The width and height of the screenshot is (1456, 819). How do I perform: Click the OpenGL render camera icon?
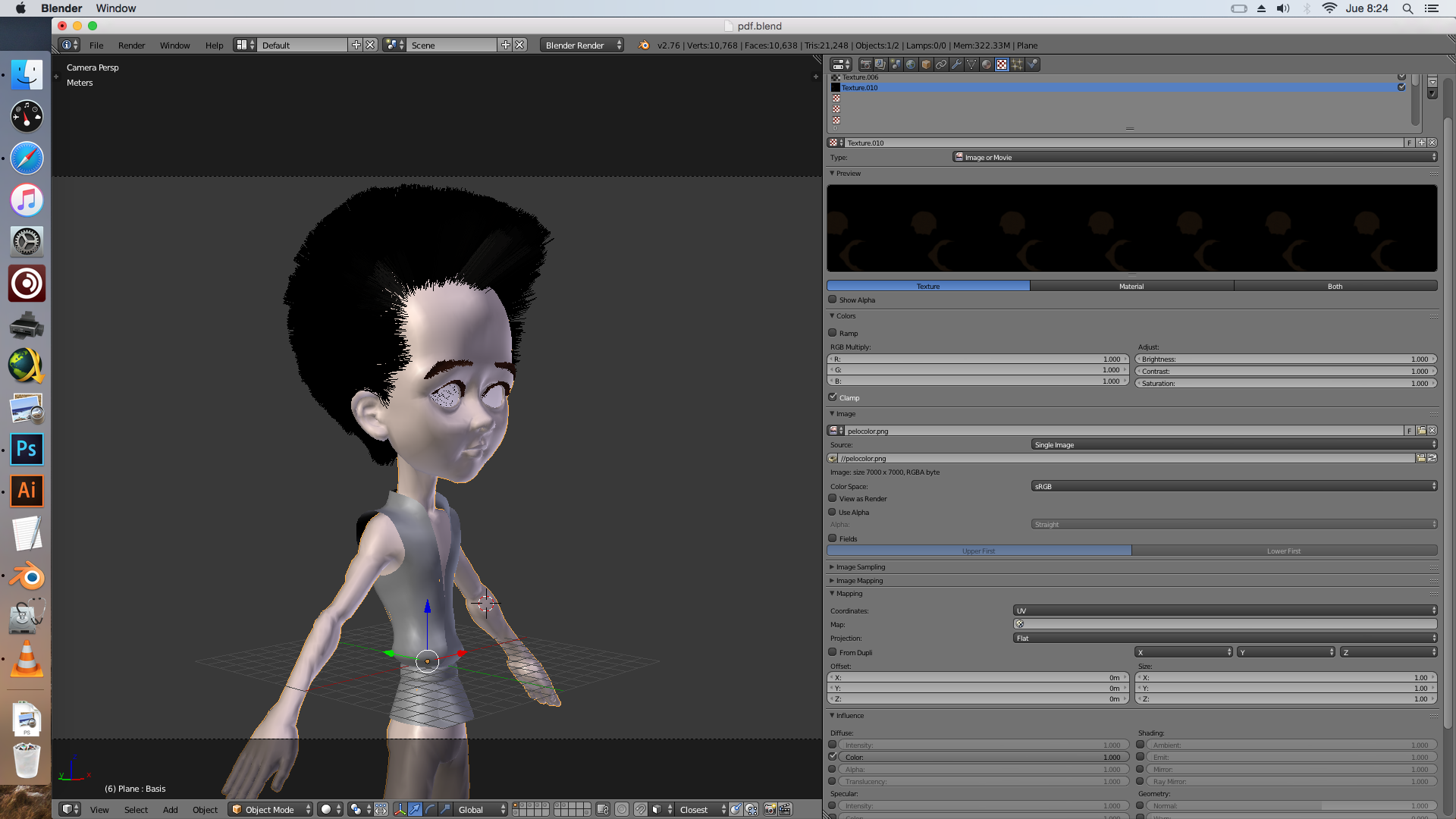click(770, 809)
